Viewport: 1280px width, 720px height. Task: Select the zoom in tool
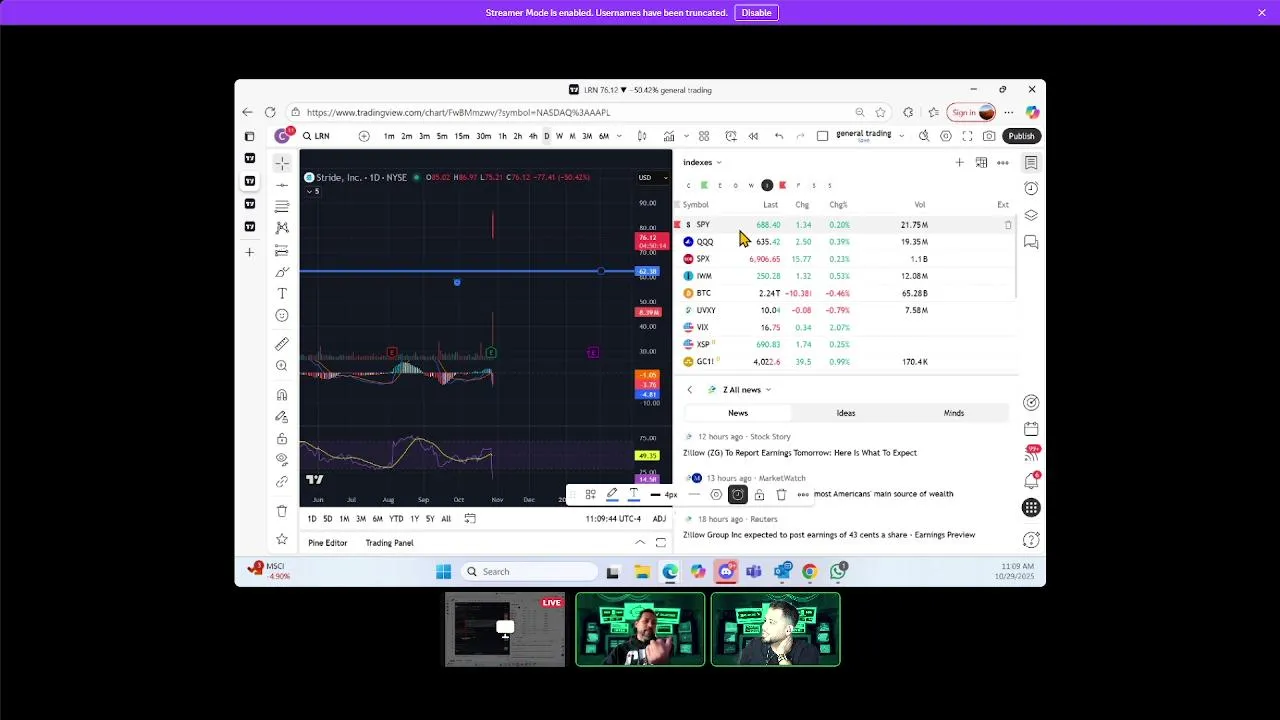pos(282,366)
